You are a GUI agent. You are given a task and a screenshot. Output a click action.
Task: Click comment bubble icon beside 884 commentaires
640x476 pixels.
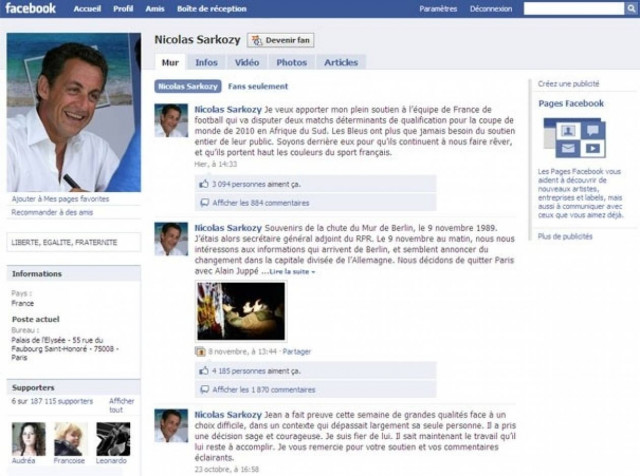[204, 203]
